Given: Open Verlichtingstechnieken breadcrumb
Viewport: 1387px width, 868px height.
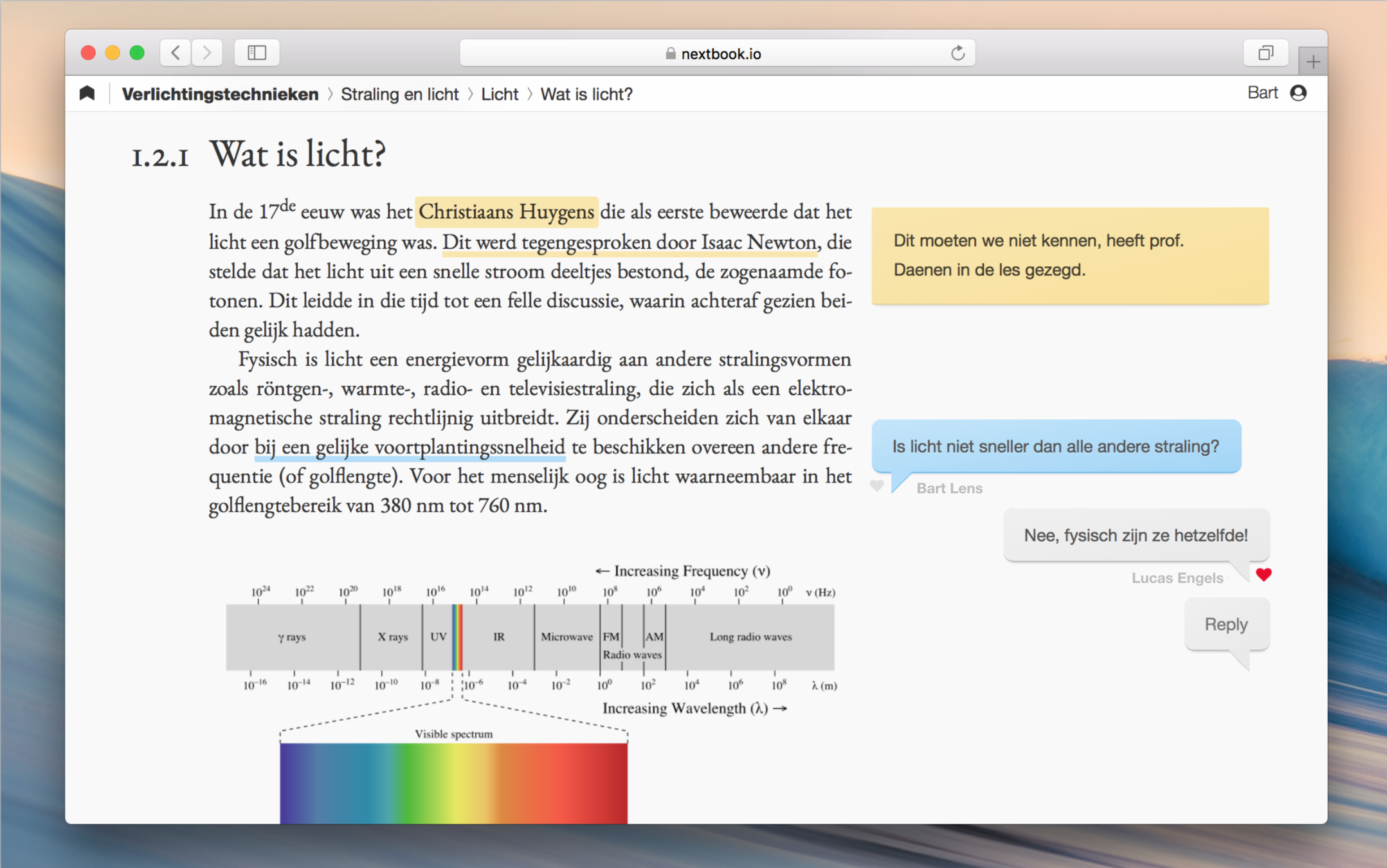Looking at the screenshot, I should point(220,94).
